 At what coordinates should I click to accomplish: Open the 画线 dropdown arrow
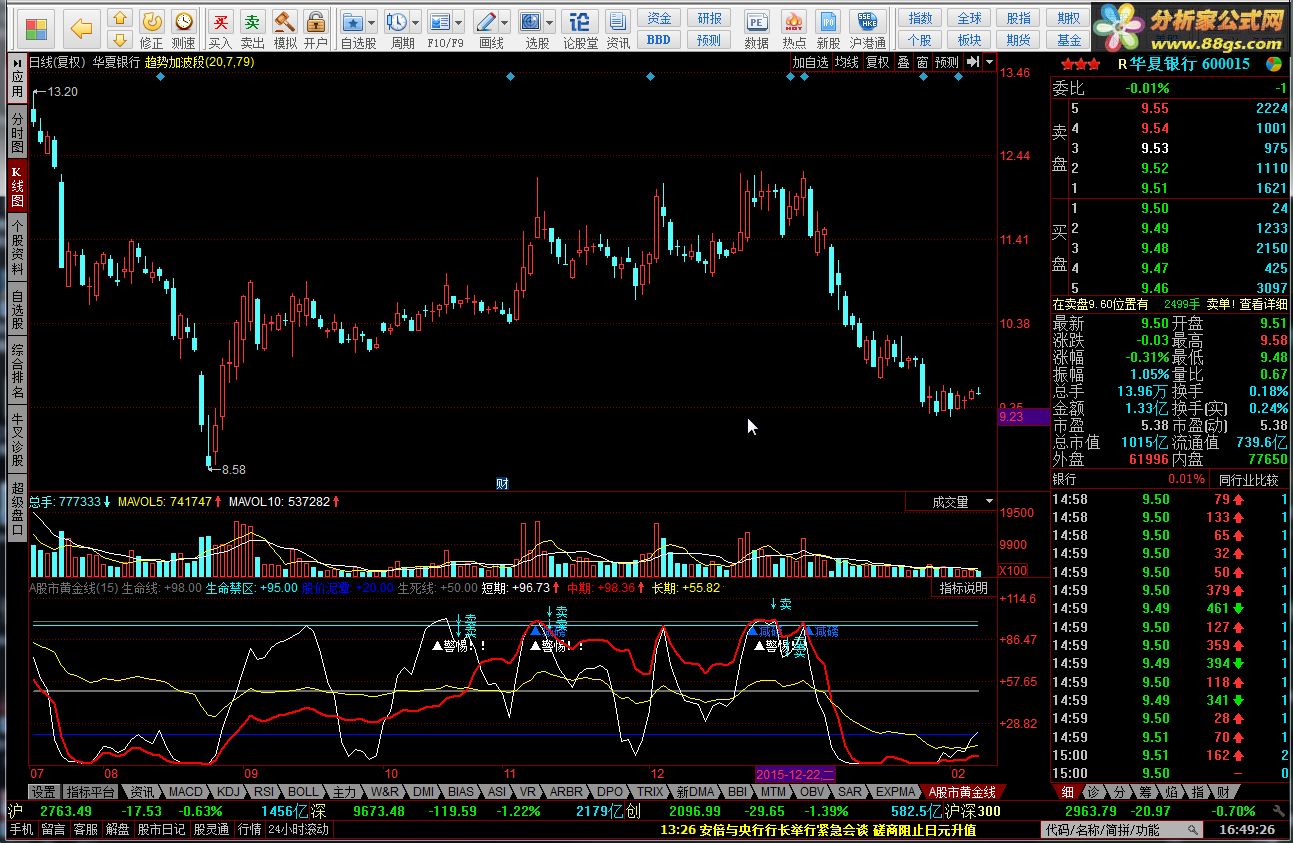pos(505,22)
